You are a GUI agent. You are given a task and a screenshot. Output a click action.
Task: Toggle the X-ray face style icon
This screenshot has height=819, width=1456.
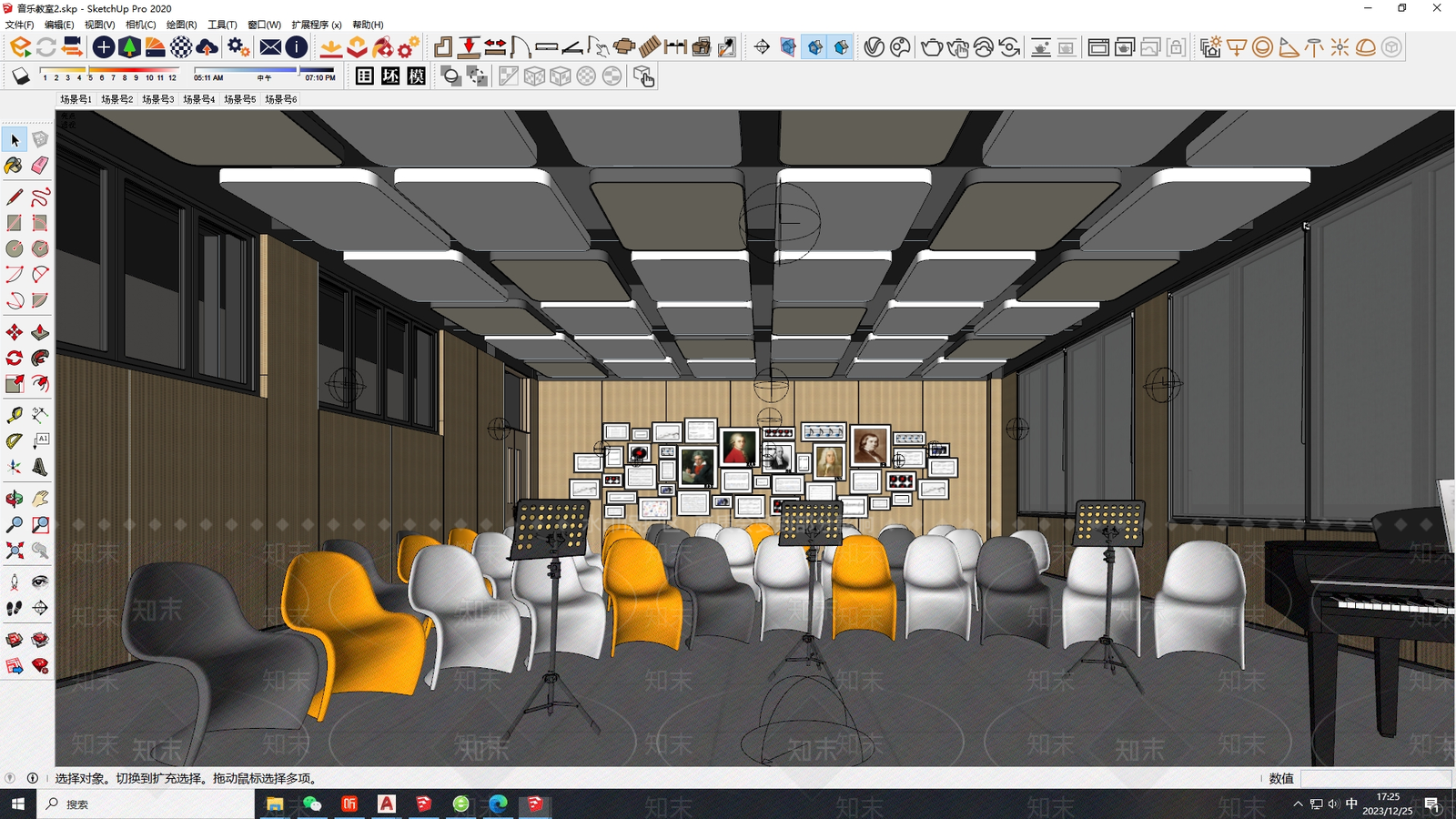(x=508, y=76)
